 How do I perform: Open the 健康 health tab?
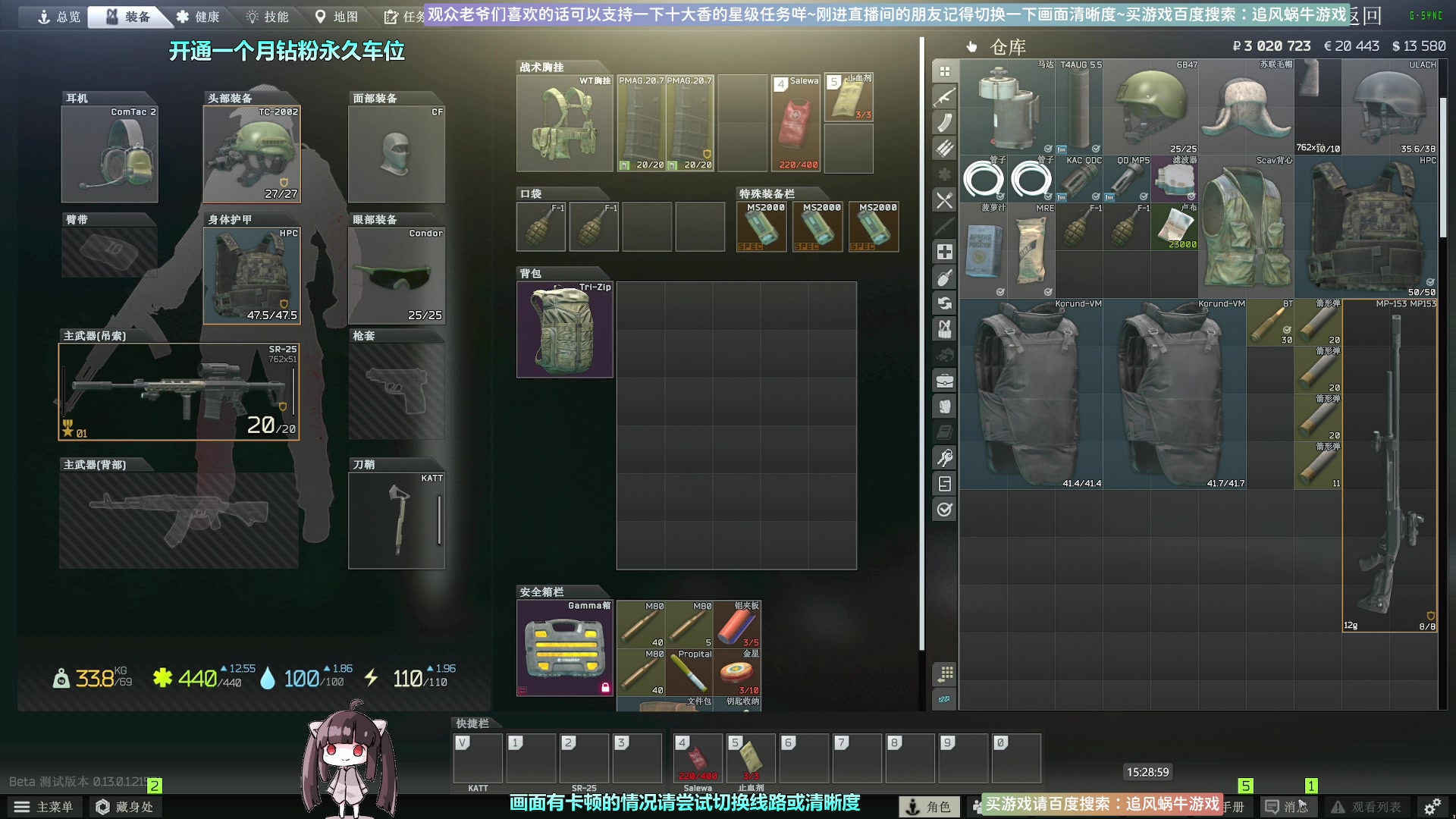[x=197, y=17]
